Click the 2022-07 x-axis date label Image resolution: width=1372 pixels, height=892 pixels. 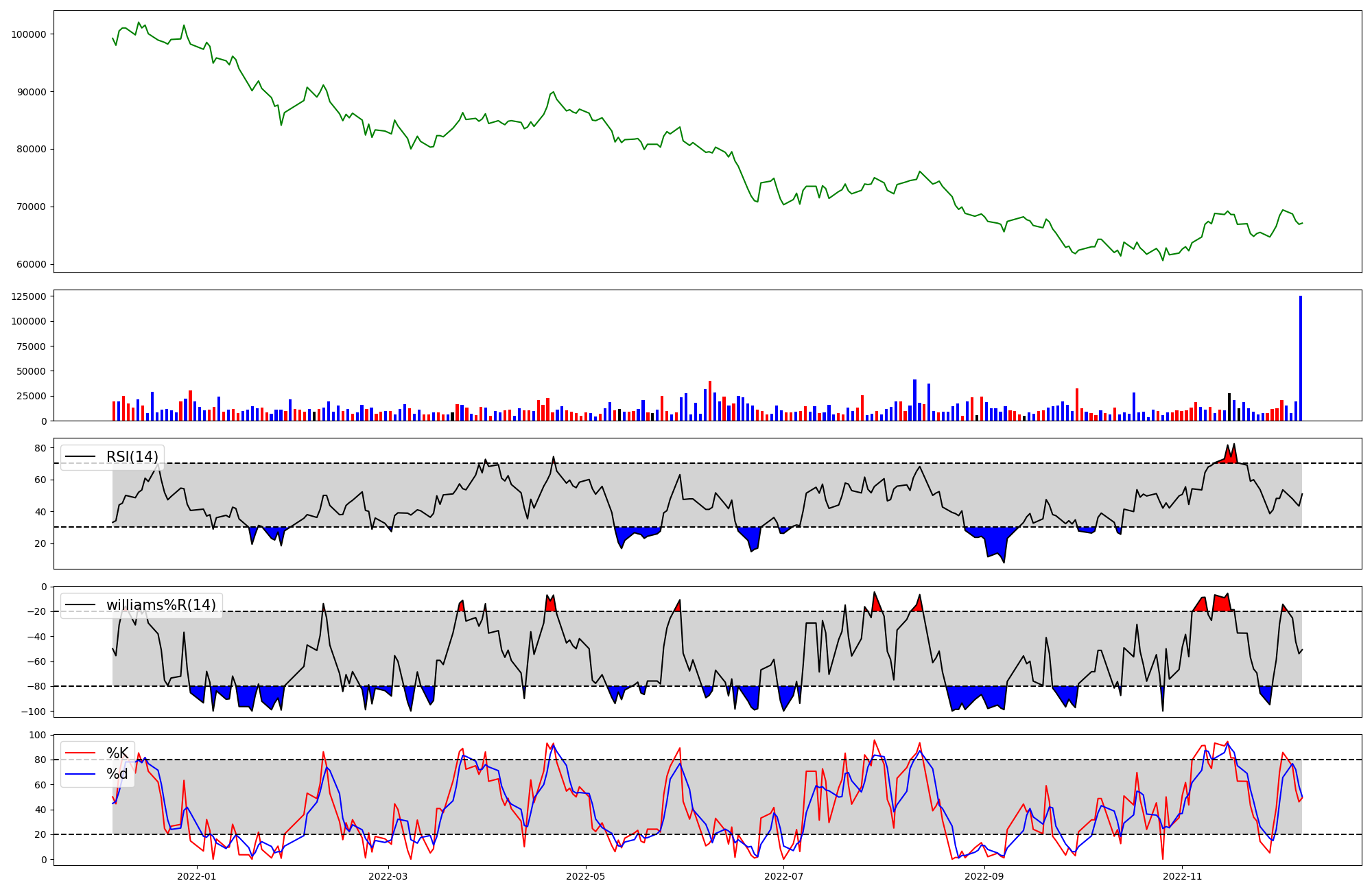click(x=783, y=876)
